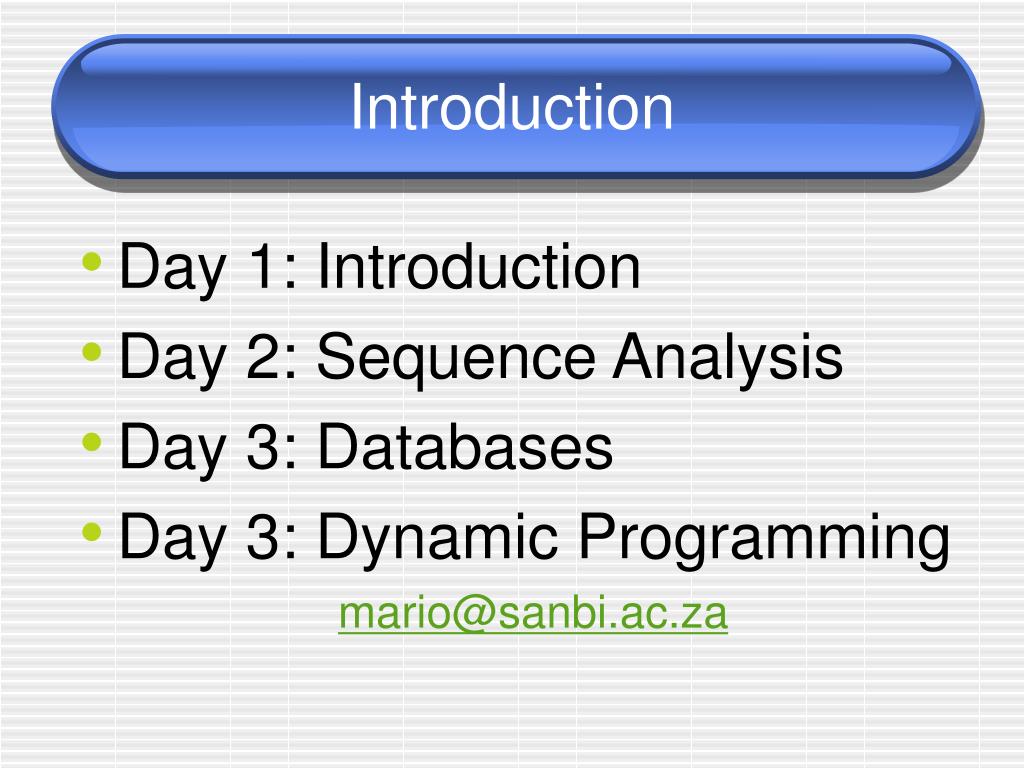Viewport: 1024px width, 768px height.
Task: Click the word Analysis
Action: [728, 360]
